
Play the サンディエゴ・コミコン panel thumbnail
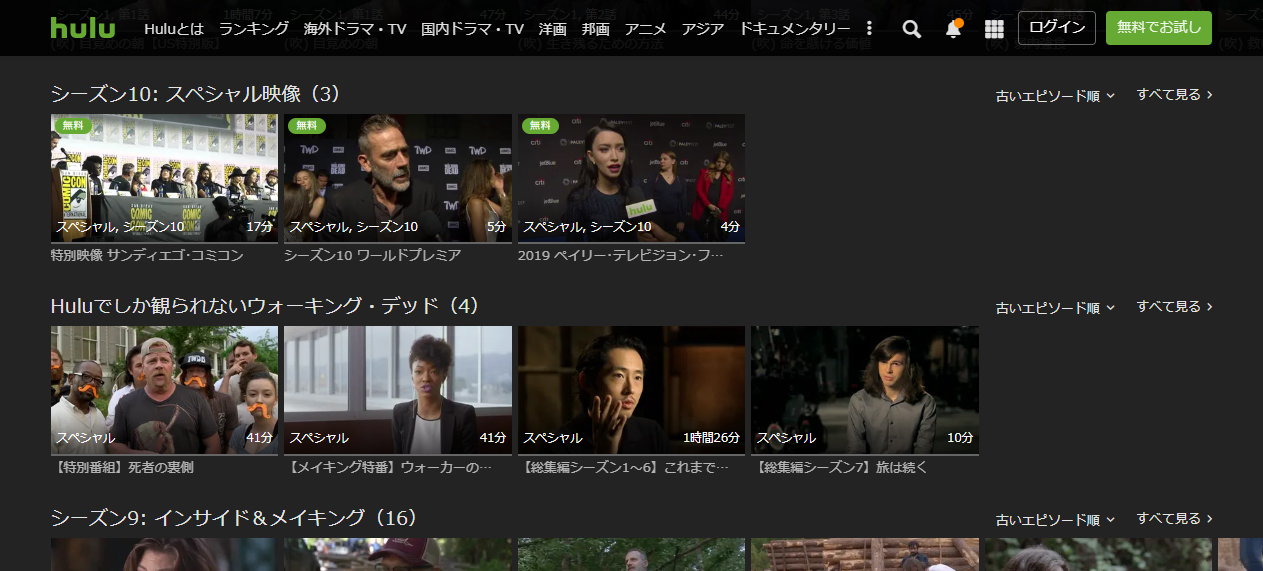pos(164,178)
